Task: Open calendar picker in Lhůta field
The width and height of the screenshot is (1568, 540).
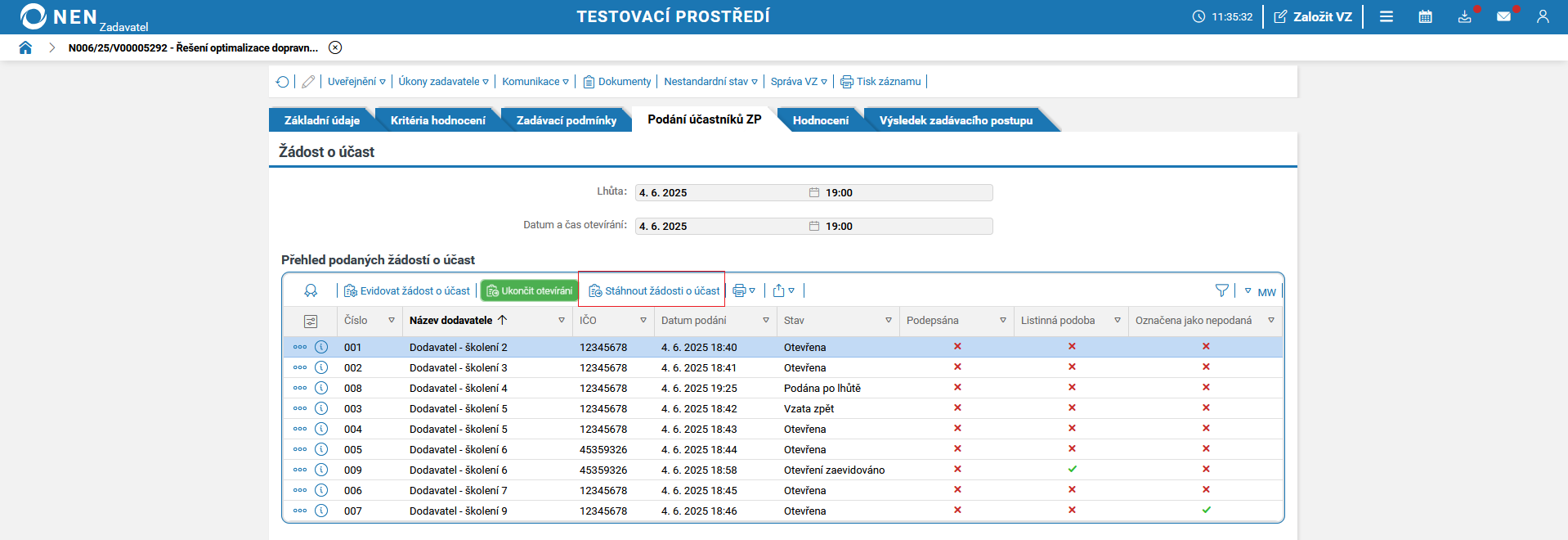Action: pyautogui.click(x=814, y=193)
